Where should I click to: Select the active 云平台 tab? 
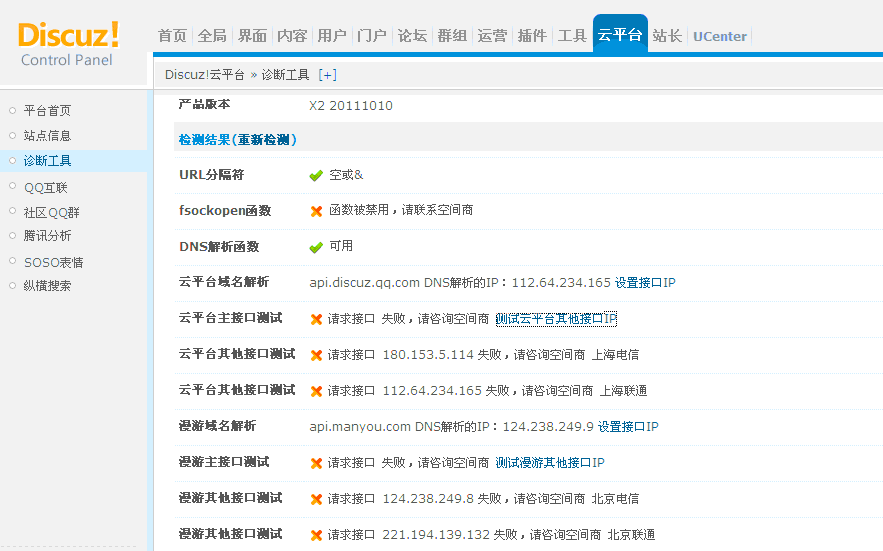tap(620, 34)
